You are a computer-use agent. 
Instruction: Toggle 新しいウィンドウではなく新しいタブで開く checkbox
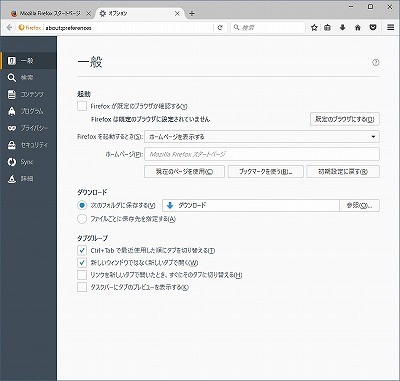82,263
